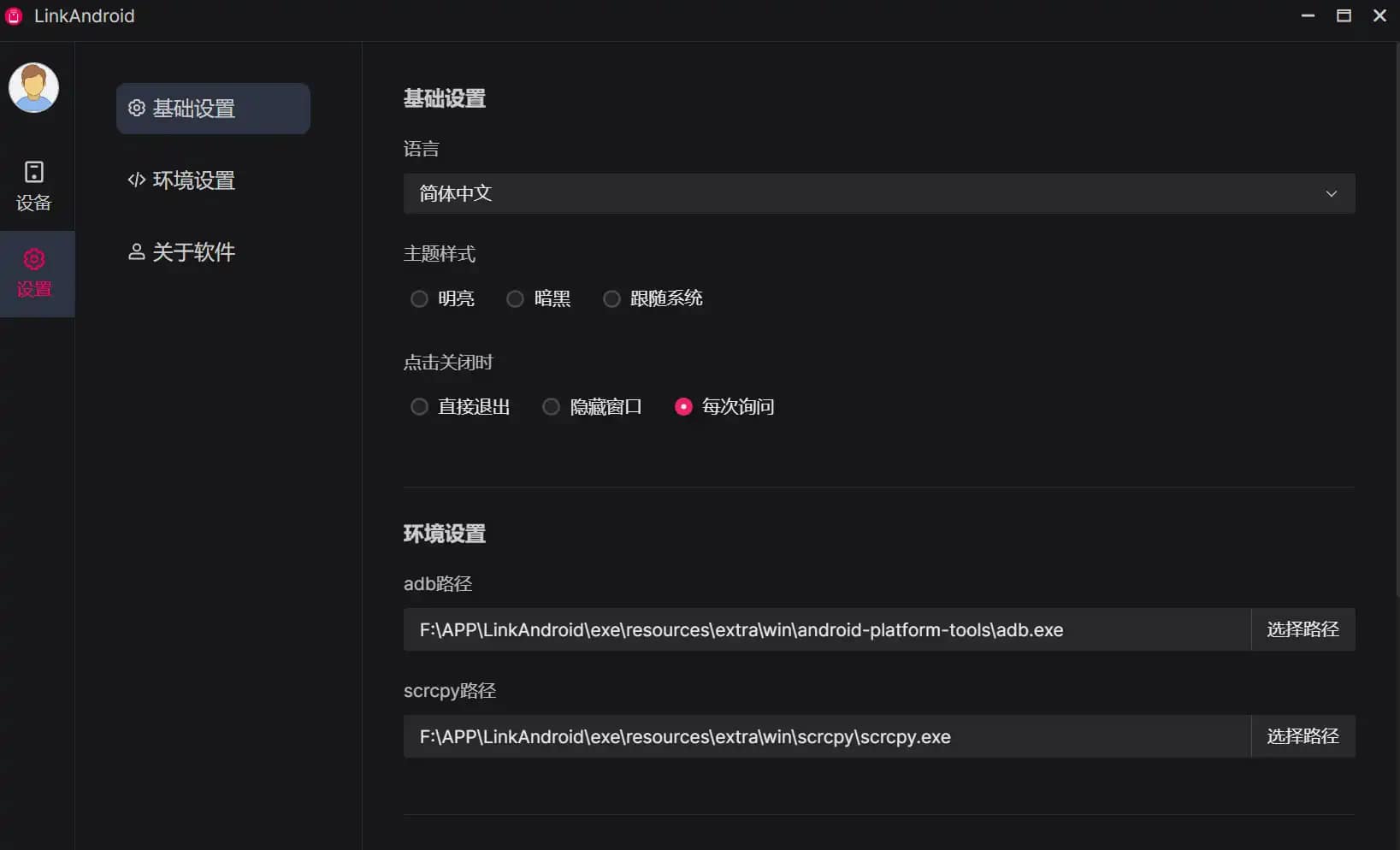Choose the 跟随系统 theme option

611,298
